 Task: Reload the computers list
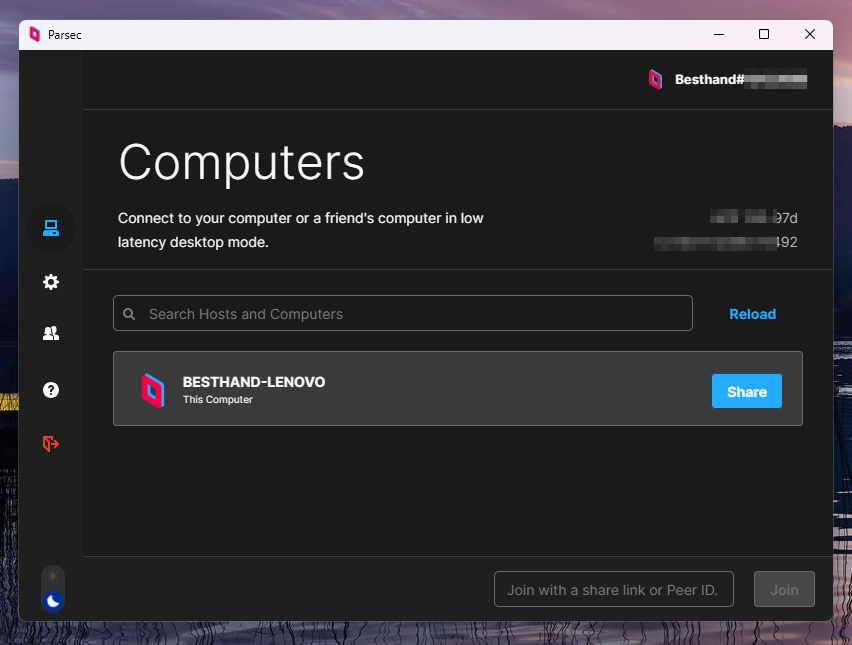point(752,314)
